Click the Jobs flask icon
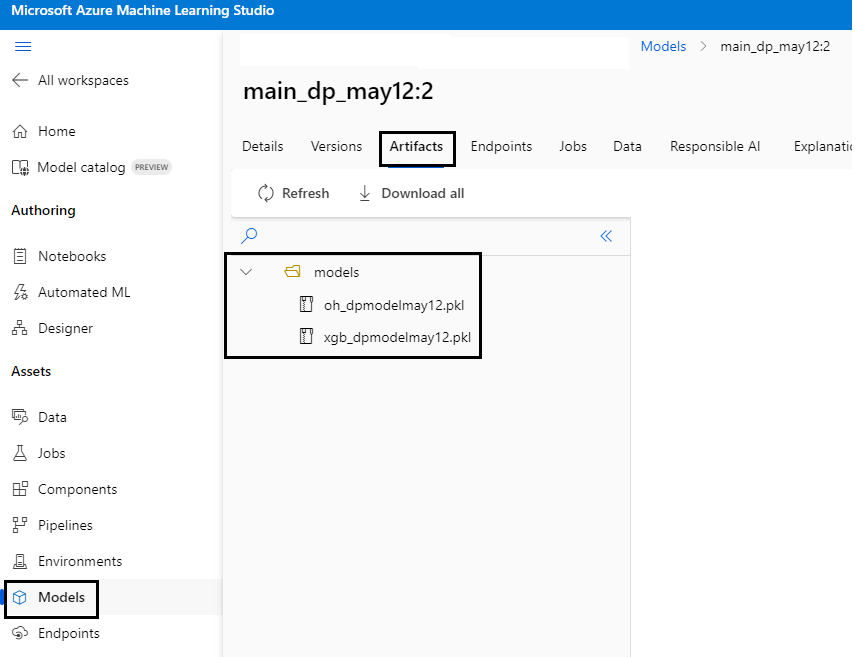857x657 pixels. pyautogui.click(x=20, y=453)
